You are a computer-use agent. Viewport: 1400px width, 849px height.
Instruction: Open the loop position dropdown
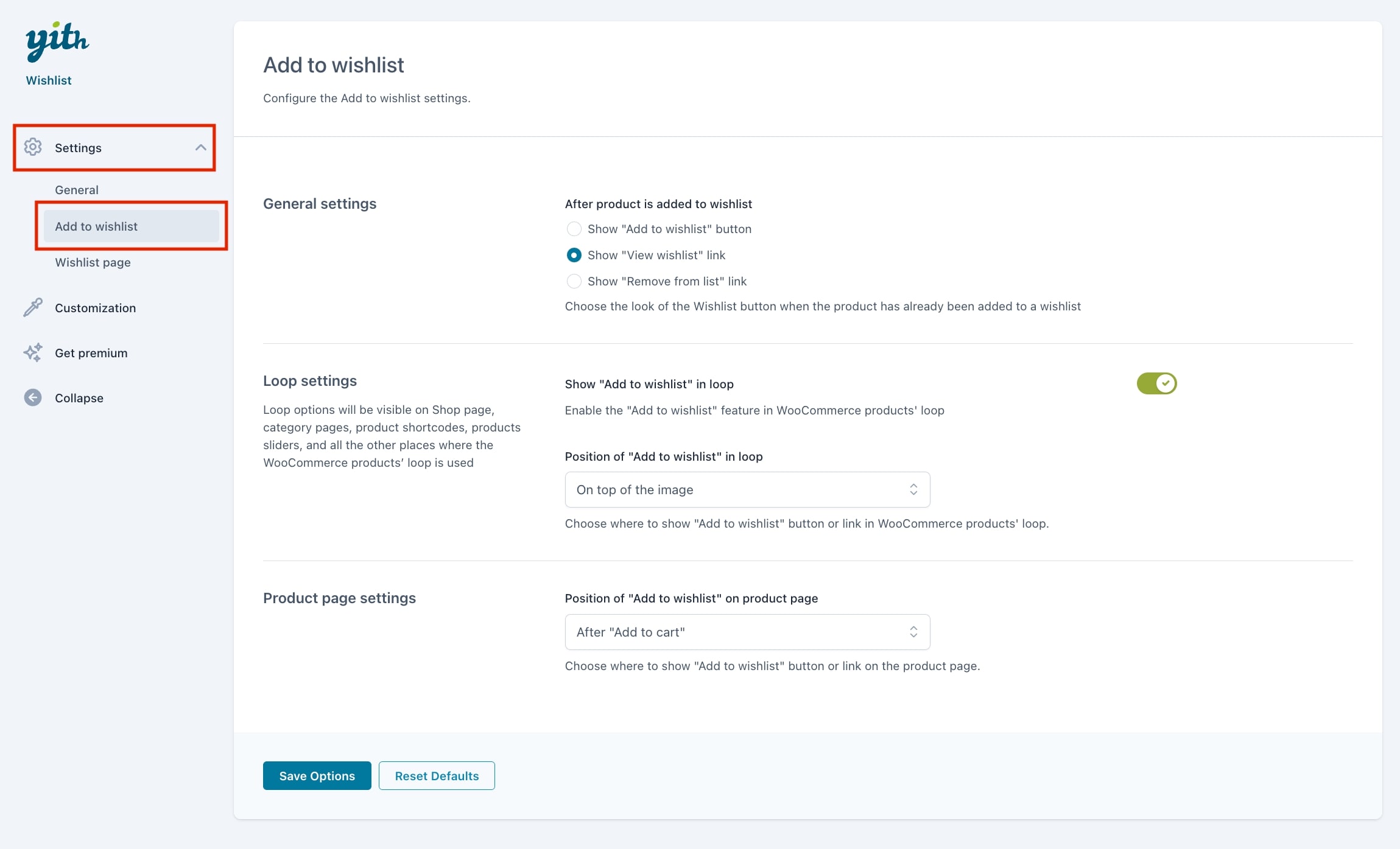[747, 489]
